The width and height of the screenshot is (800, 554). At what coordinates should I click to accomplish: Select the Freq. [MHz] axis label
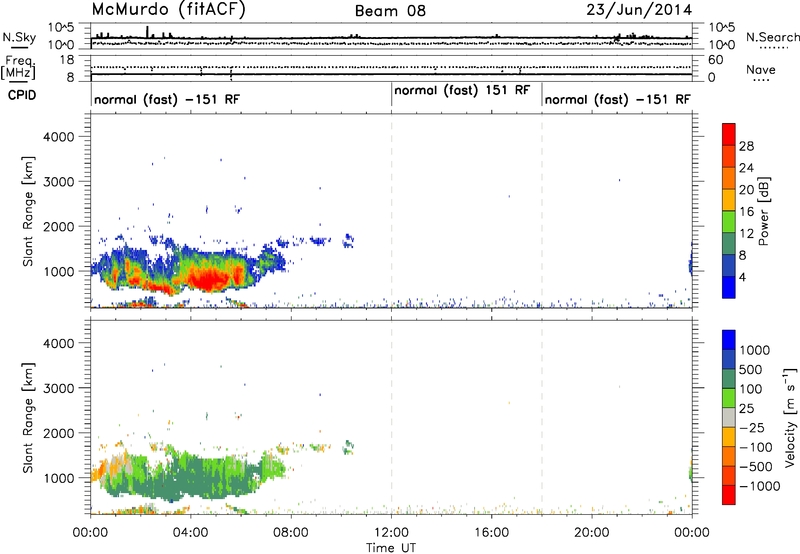[18, 68]
